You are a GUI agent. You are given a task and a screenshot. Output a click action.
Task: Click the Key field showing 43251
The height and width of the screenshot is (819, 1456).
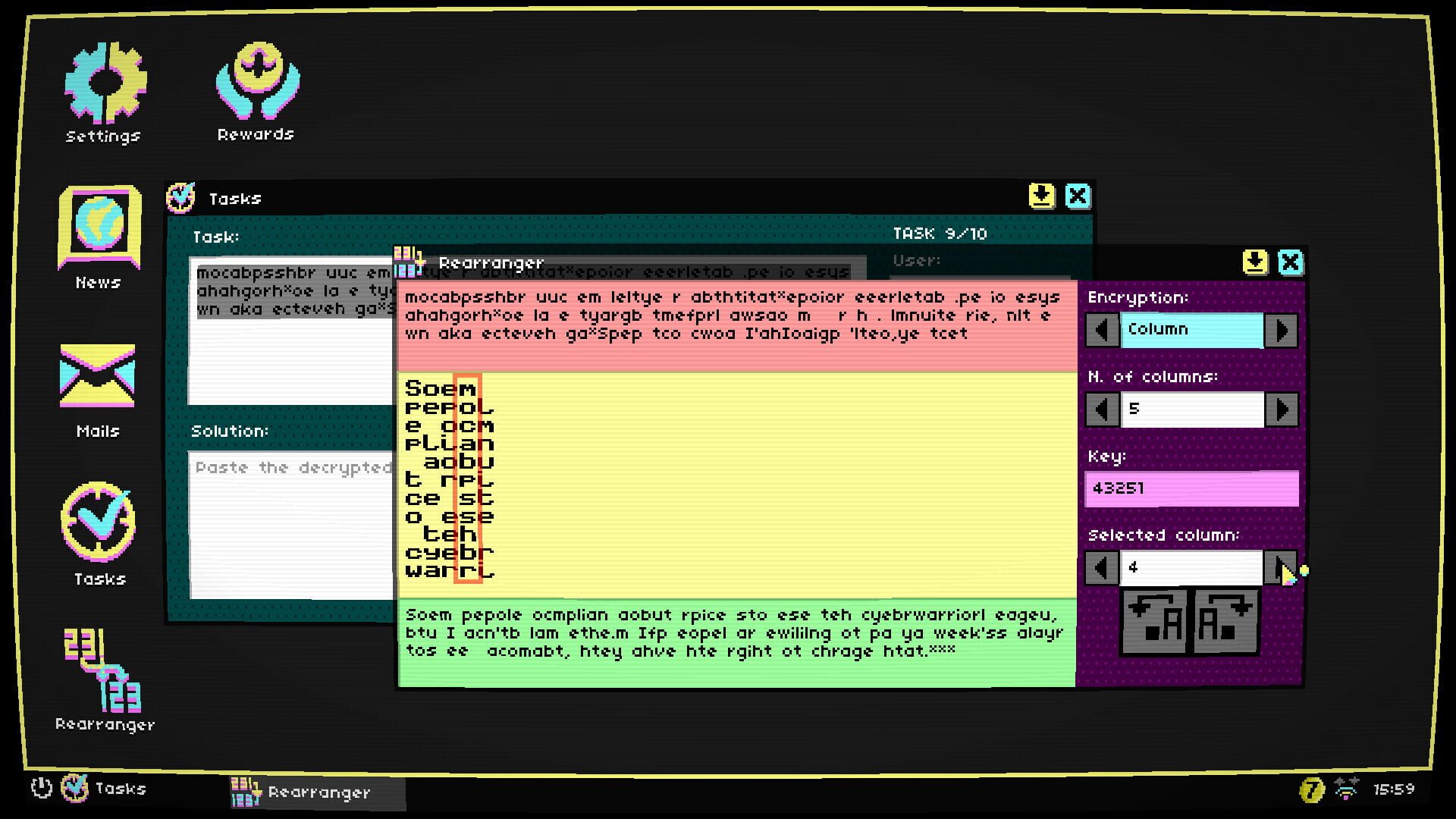[x=1191, y=488]
